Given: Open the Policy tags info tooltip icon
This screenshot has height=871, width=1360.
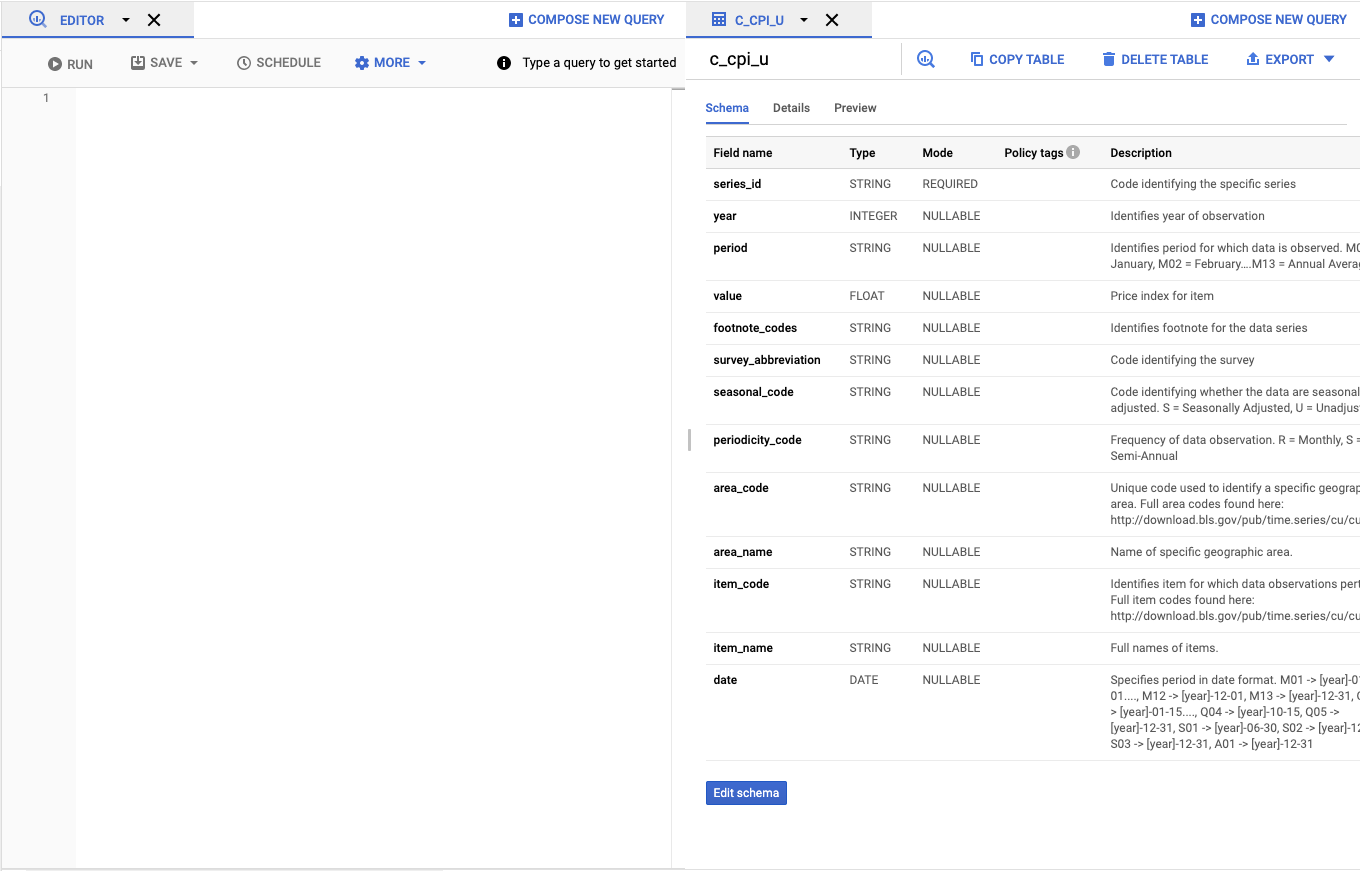Looking at the screenshot, I should pyautogui.click(x=1072, y=152).
